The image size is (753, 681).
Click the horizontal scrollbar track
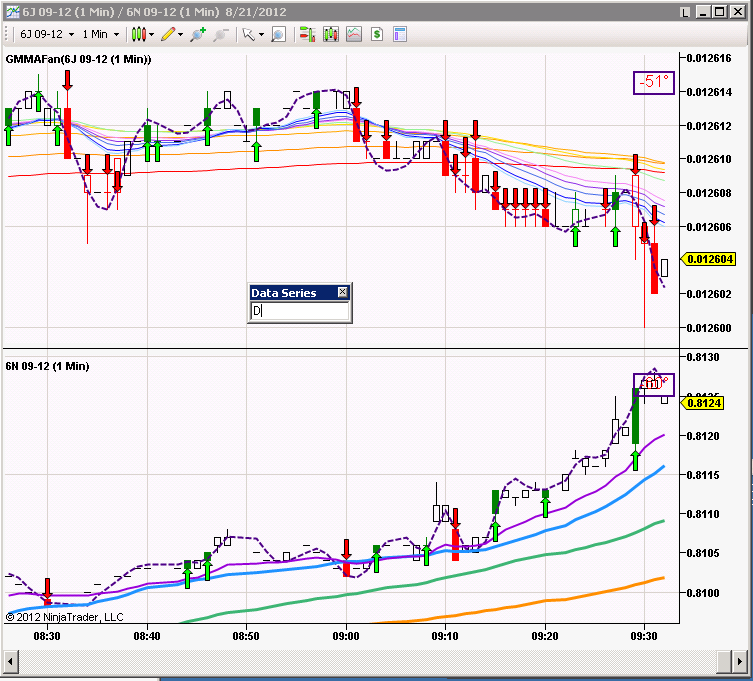[367, 662]
